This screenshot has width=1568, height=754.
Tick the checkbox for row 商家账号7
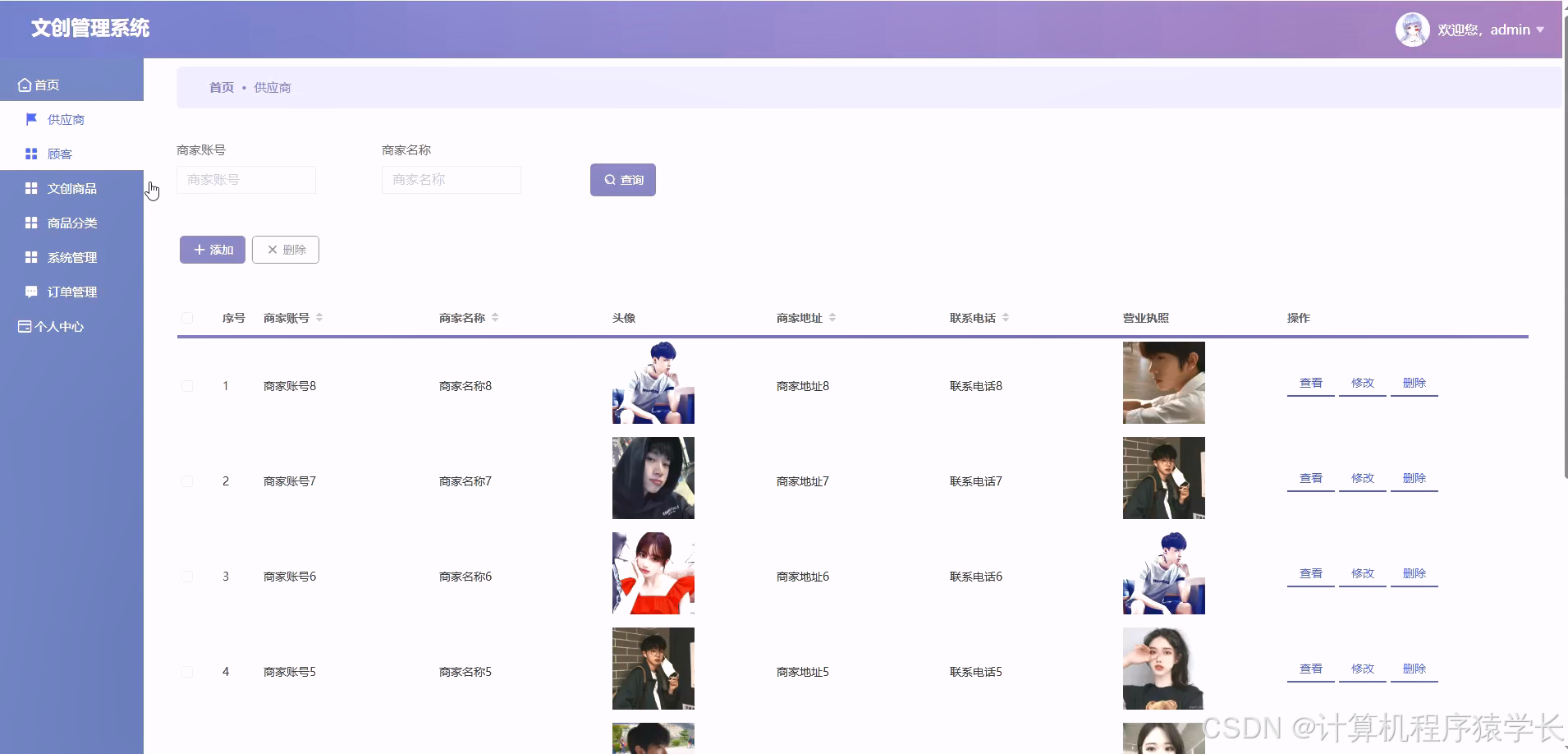(187, 481)
